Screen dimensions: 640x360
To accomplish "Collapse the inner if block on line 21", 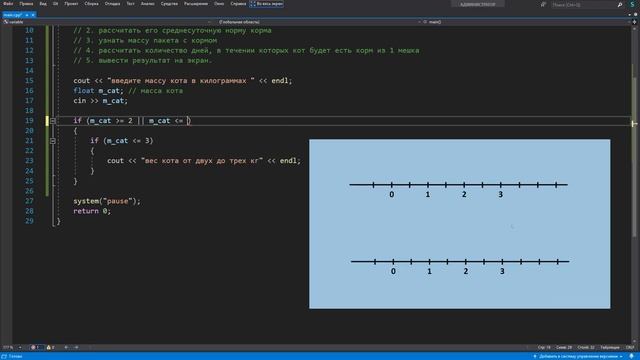I will pos(53,141).
